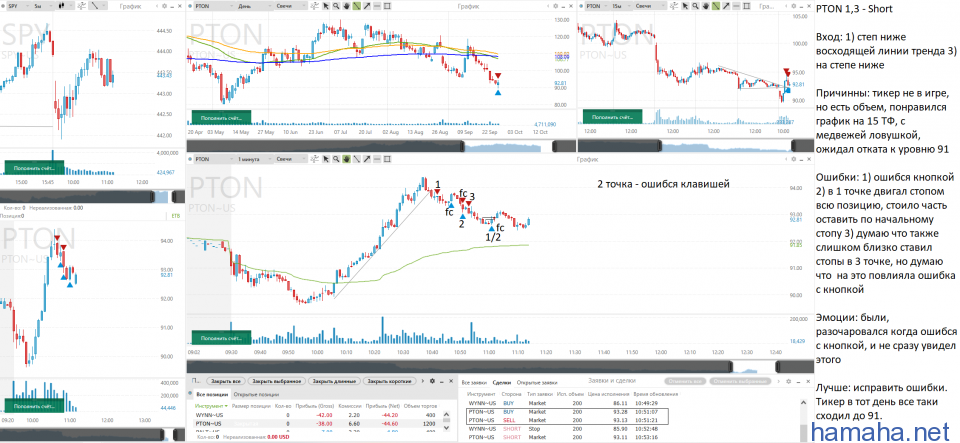Image resolution: width=960 pixels, height=443 pixels.
Task: Click Пополнить счёт button in SPY chart
Action: (x=33, y=166)
